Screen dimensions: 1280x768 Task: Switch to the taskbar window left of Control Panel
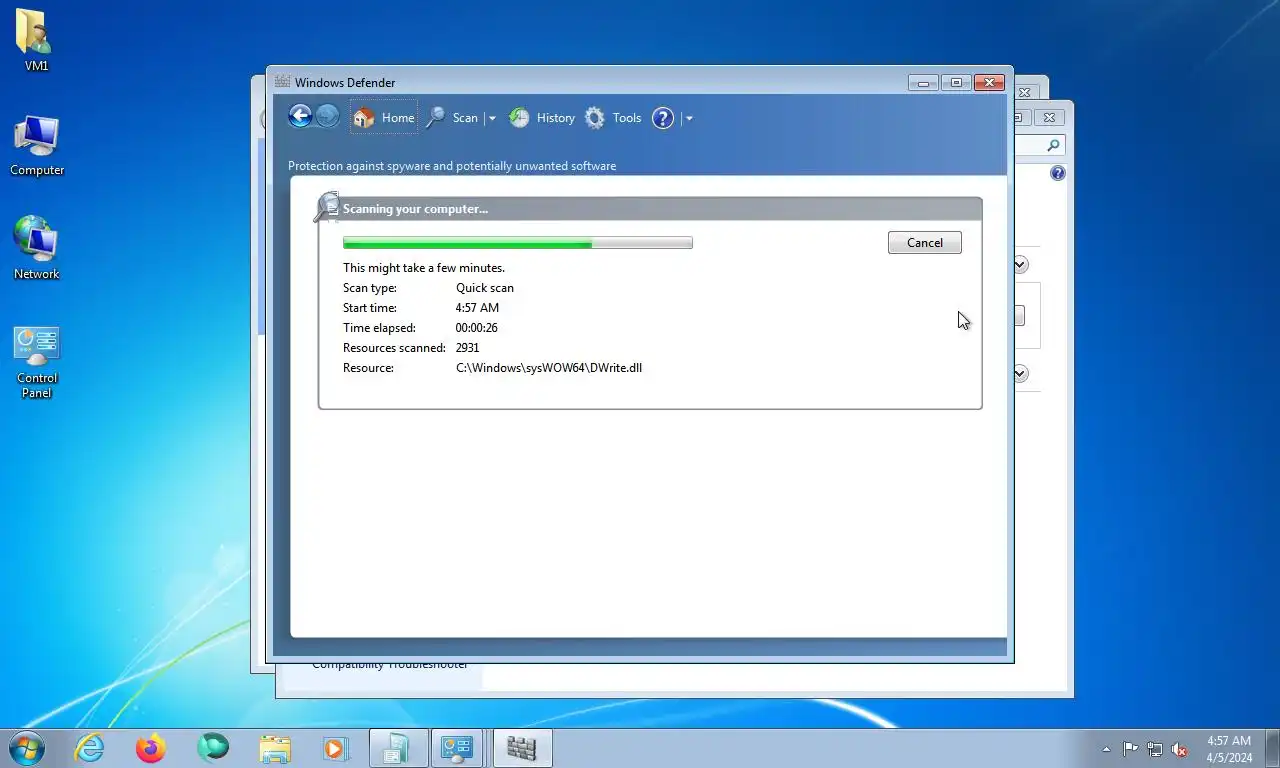[398, 748]
